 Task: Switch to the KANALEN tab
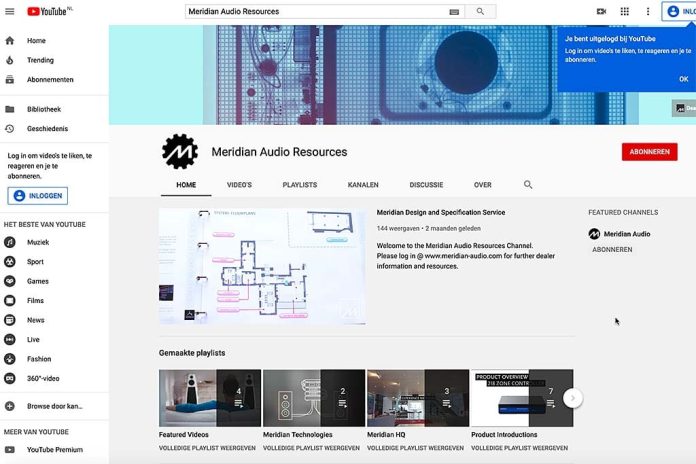(363, 185)
